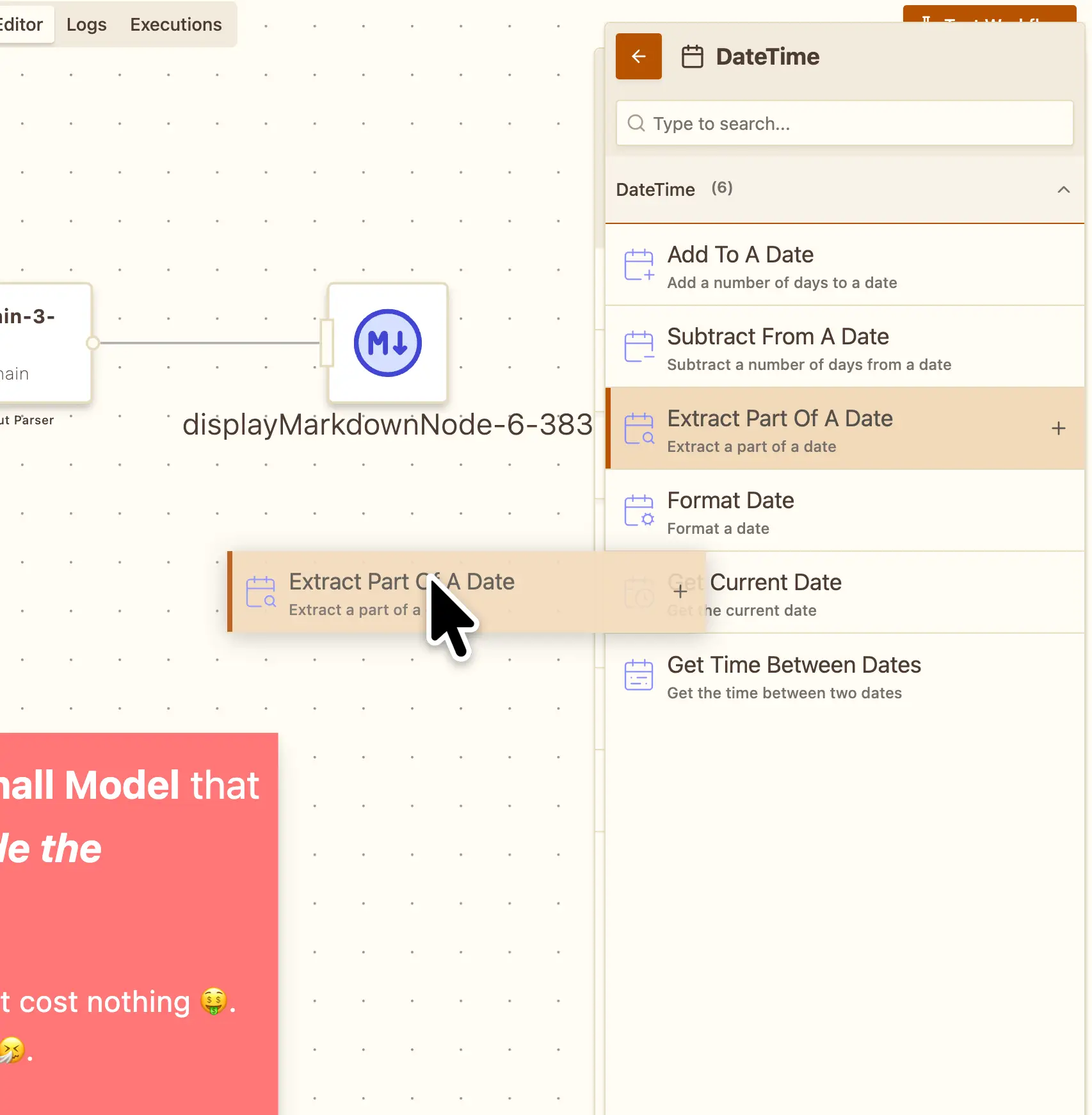The width and height of the screenshot is (1092, 1115).
Task: Click the Get Time Between Dates icon
Action: (638, 675)
